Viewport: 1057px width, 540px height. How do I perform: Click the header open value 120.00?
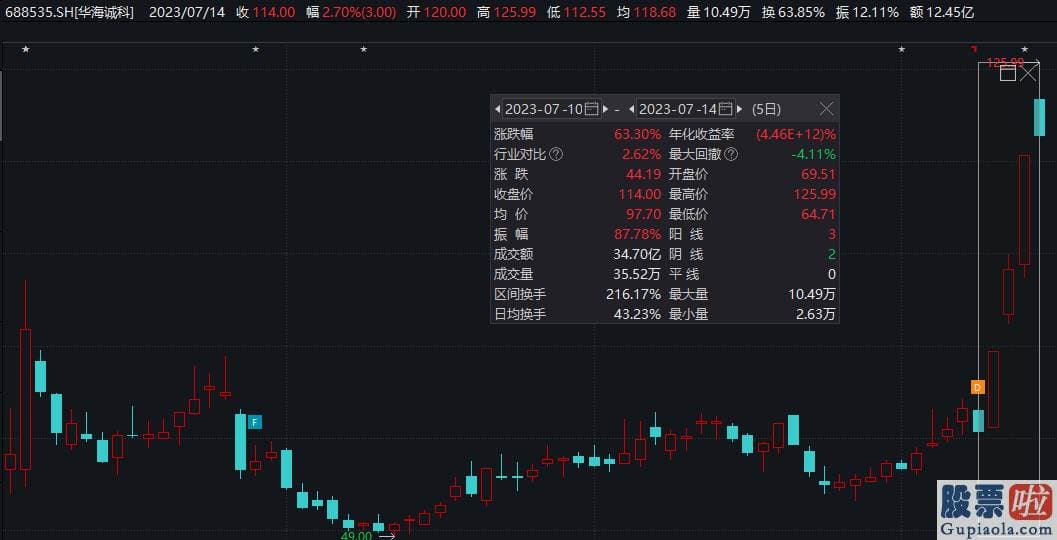[444, 12]
